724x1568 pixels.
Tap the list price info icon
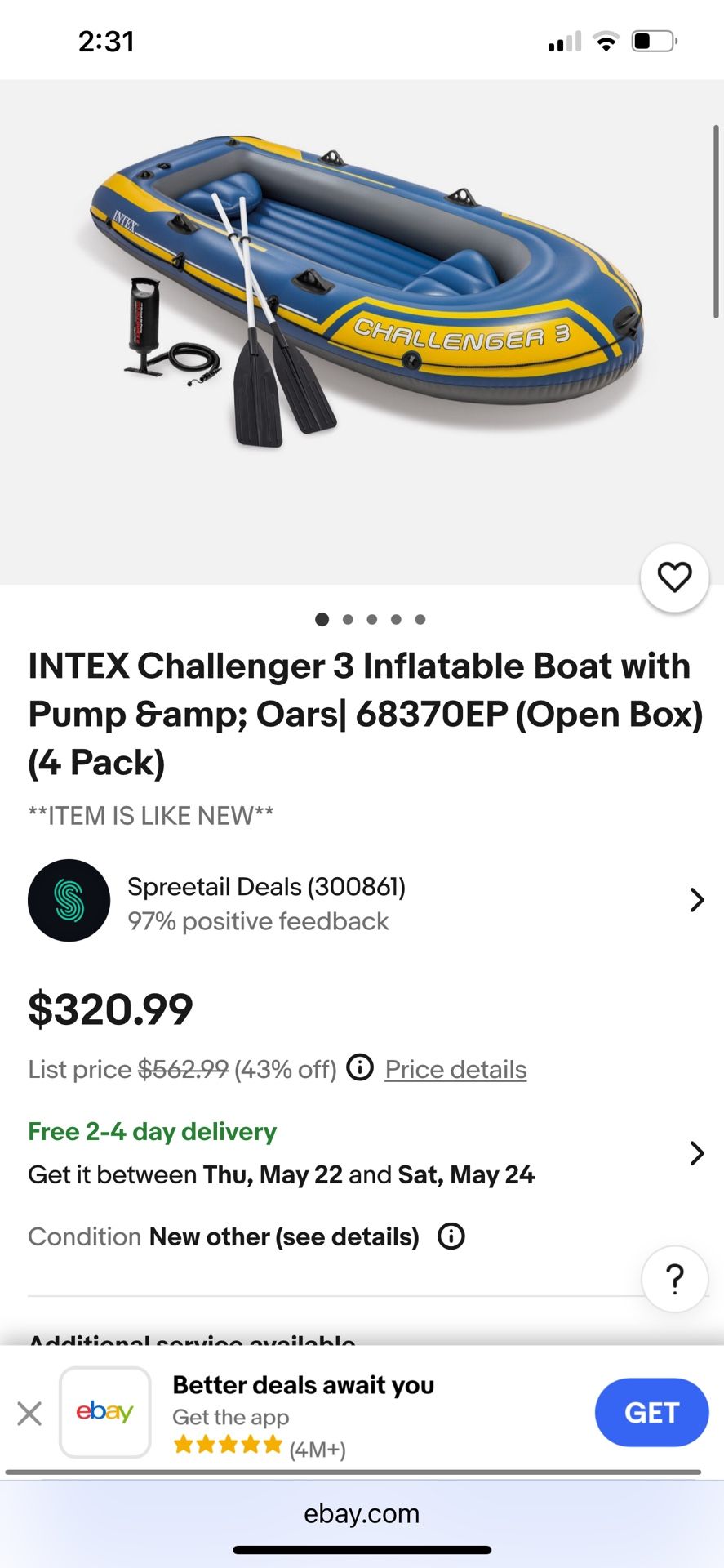pos(360,1067)
